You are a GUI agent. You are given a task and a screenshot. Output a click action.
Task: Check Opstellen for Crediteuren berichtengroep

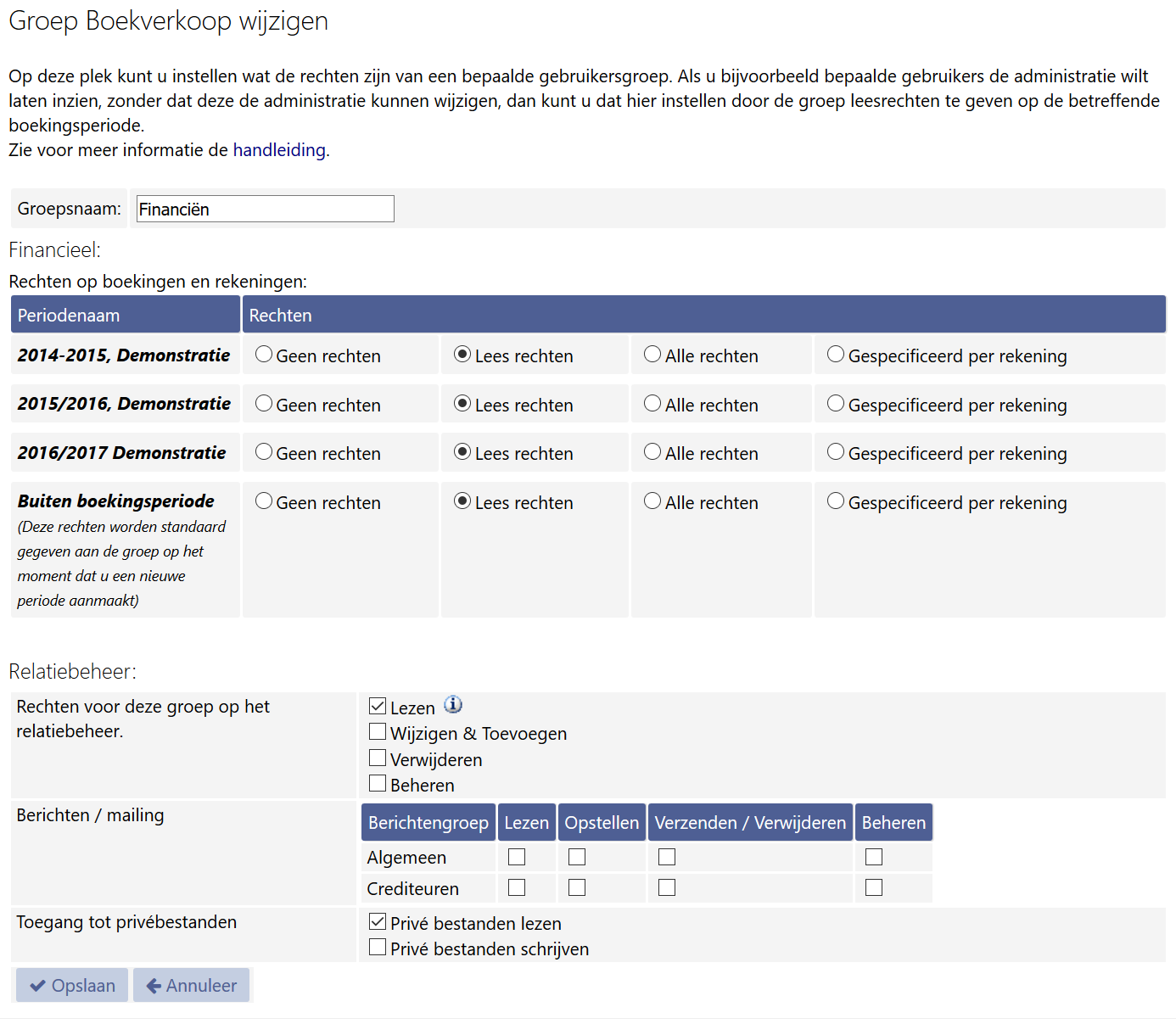tap(577, 888)
